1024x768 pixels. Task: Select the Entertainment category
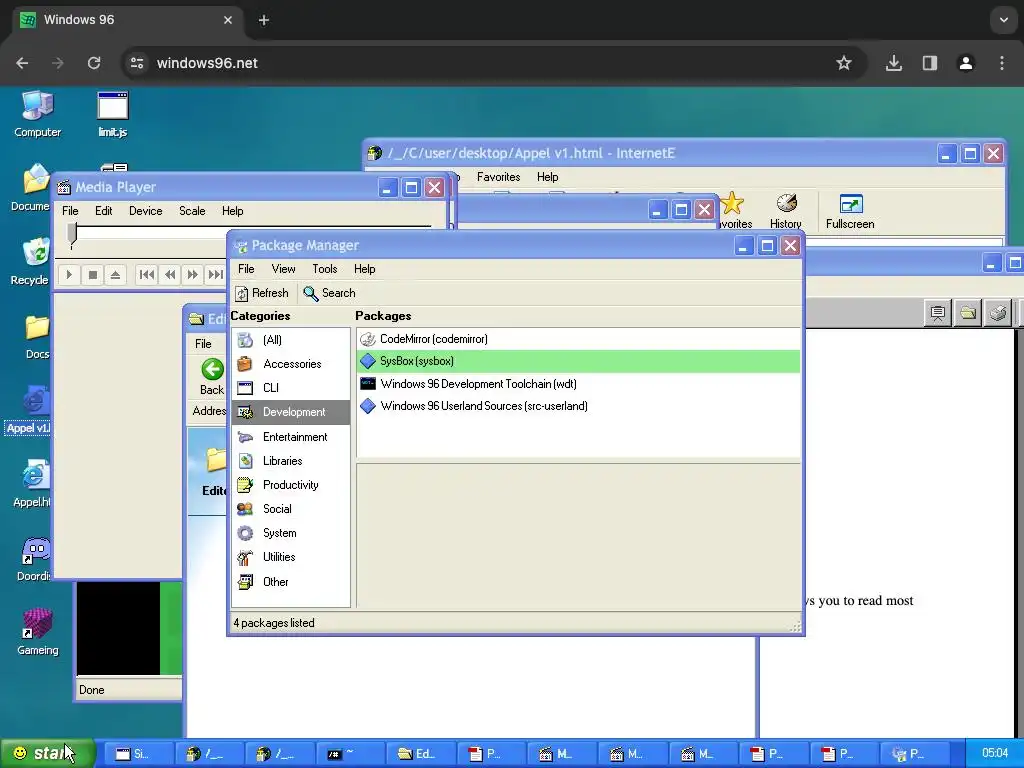[291, 437]
